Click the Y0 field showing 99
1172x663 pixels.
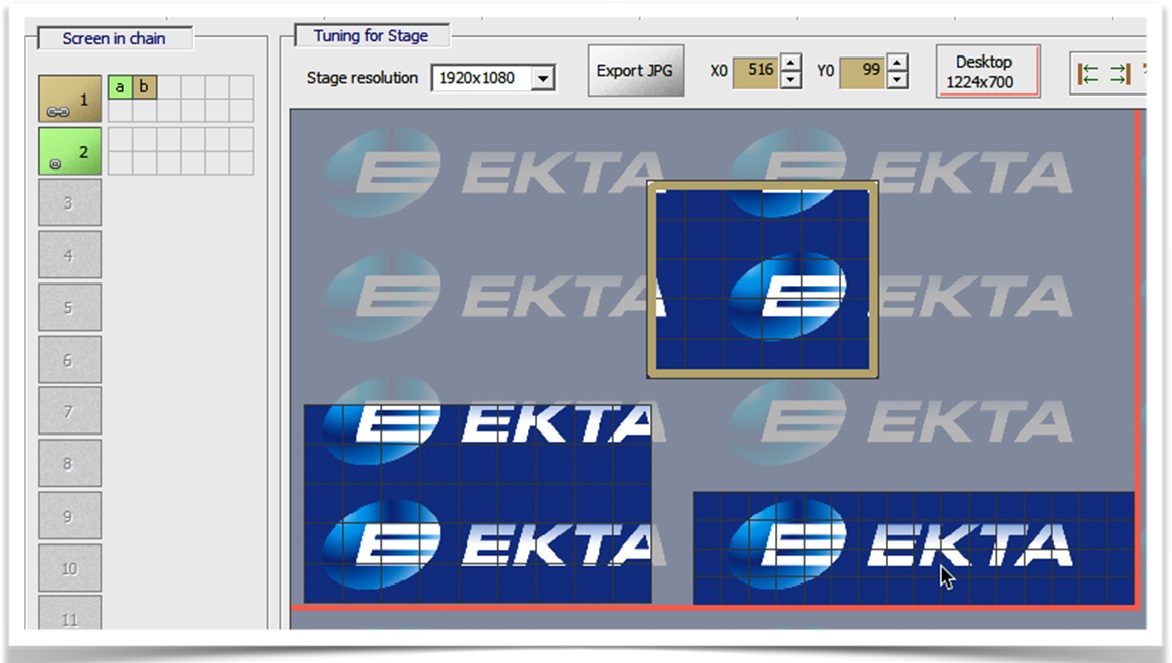pyautogui.click(x=863, y=71)
